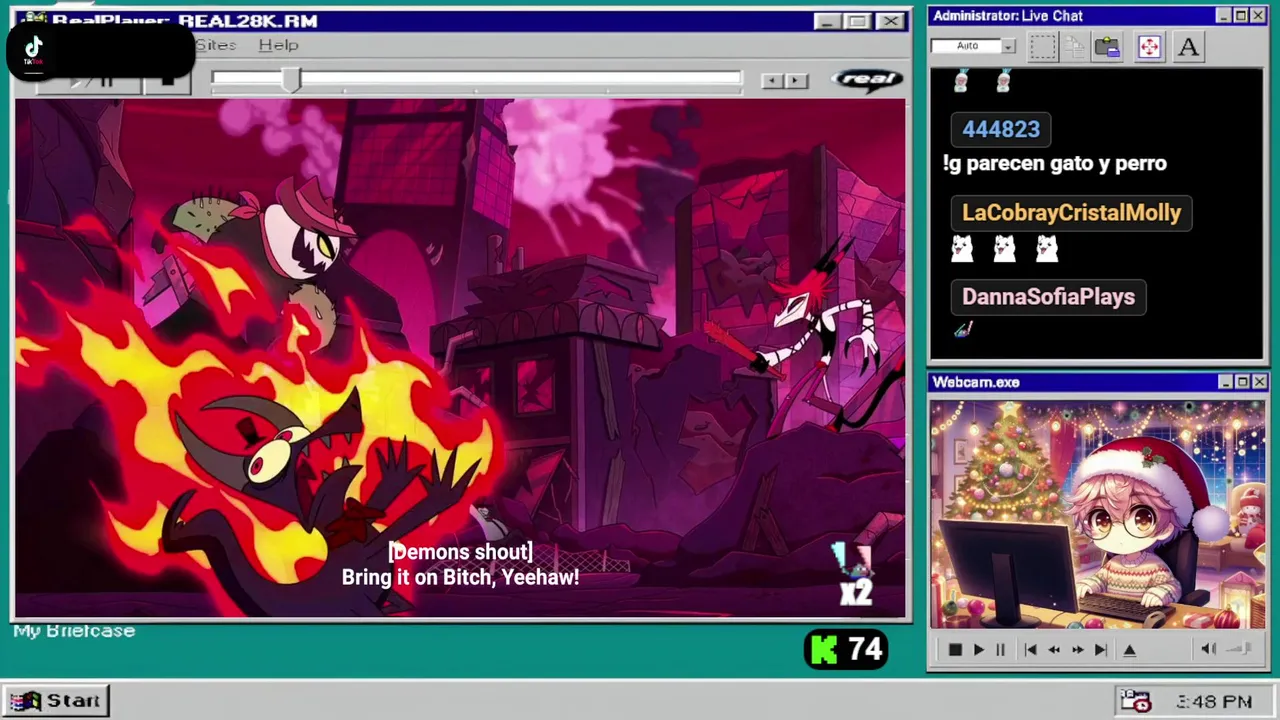Click the RealPlayer seek slider thumb
Image resolution: width=1280 pixels, height=720 pixels.
[x=291, y=80]
